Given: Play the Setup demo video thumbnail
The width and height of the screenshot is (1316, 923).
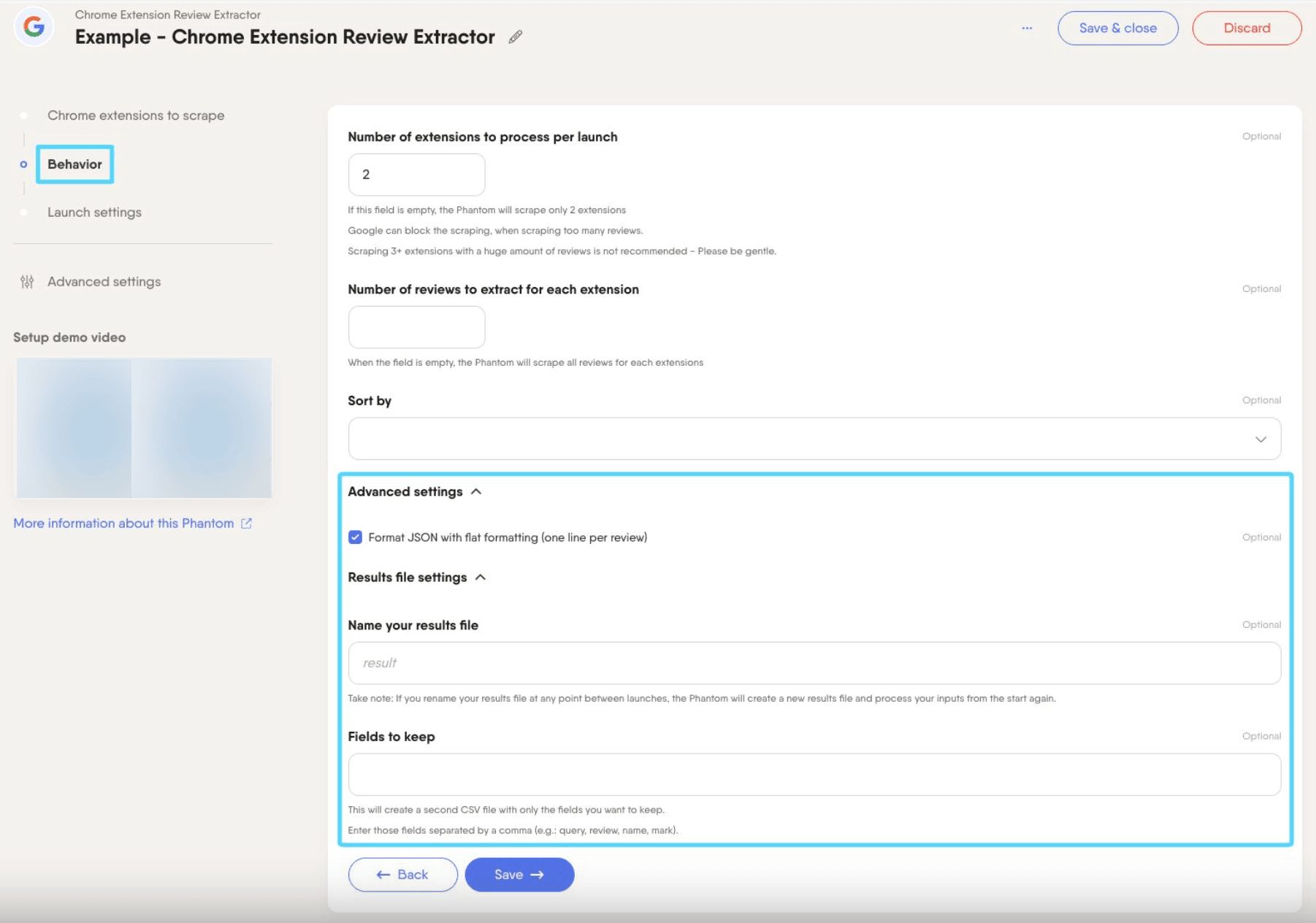Looking at the screenshot, I should pos(144,428).
